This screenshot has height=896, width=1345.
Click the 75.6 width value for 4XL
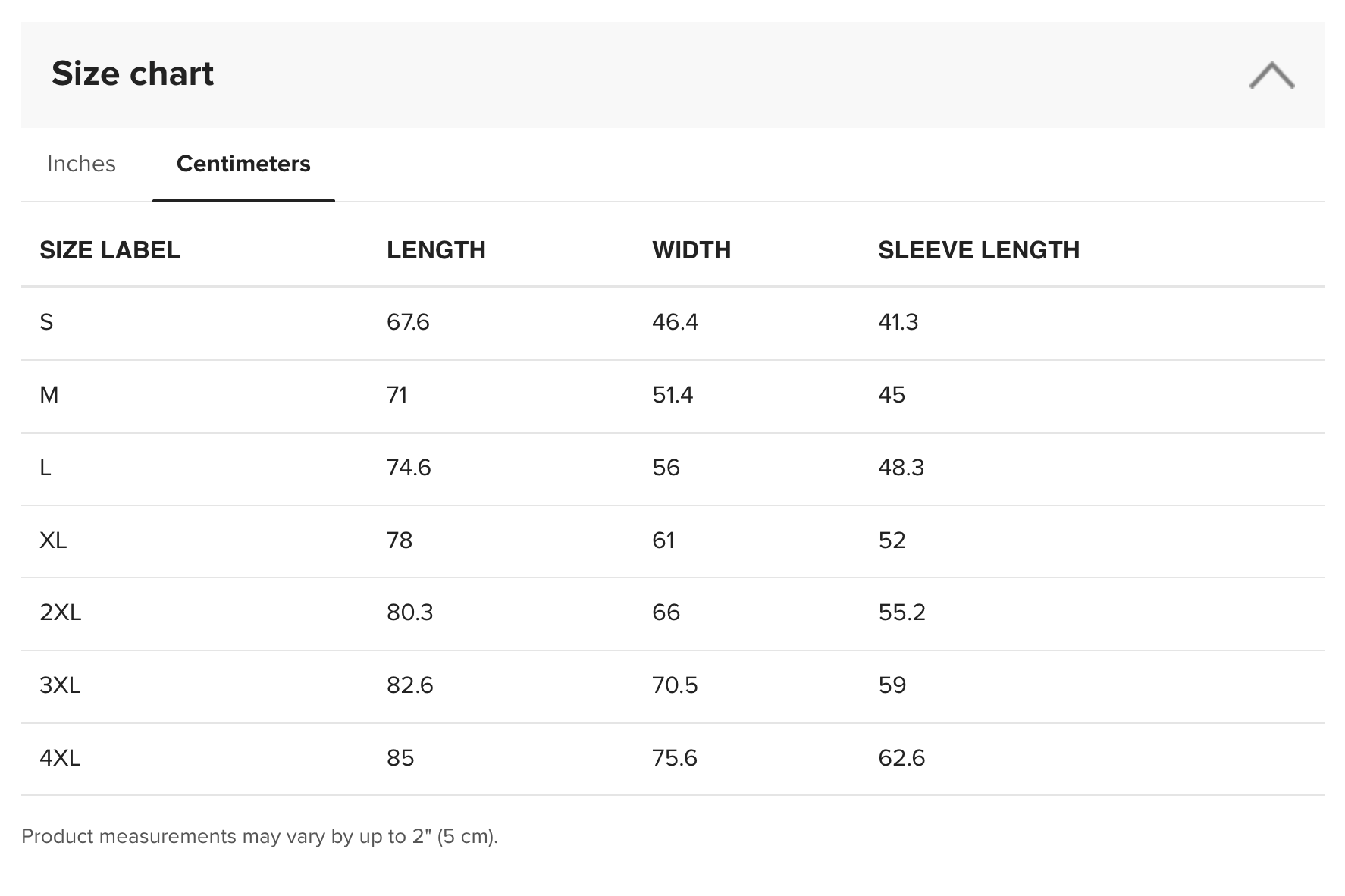point(674,758)
